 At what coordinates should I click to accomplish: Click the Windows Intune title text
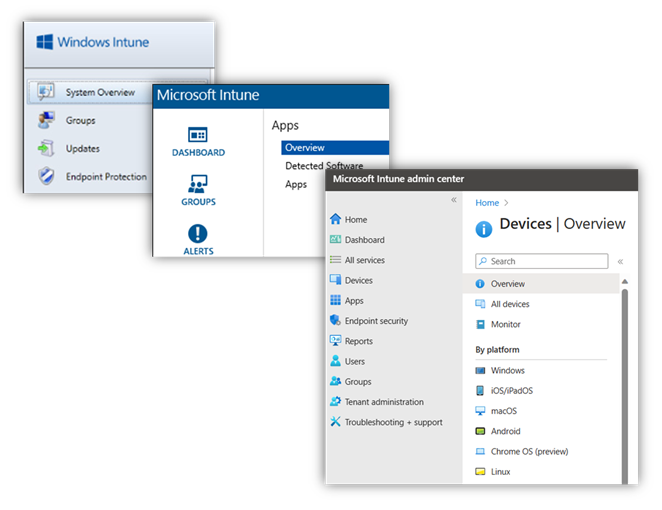[103, 42]
